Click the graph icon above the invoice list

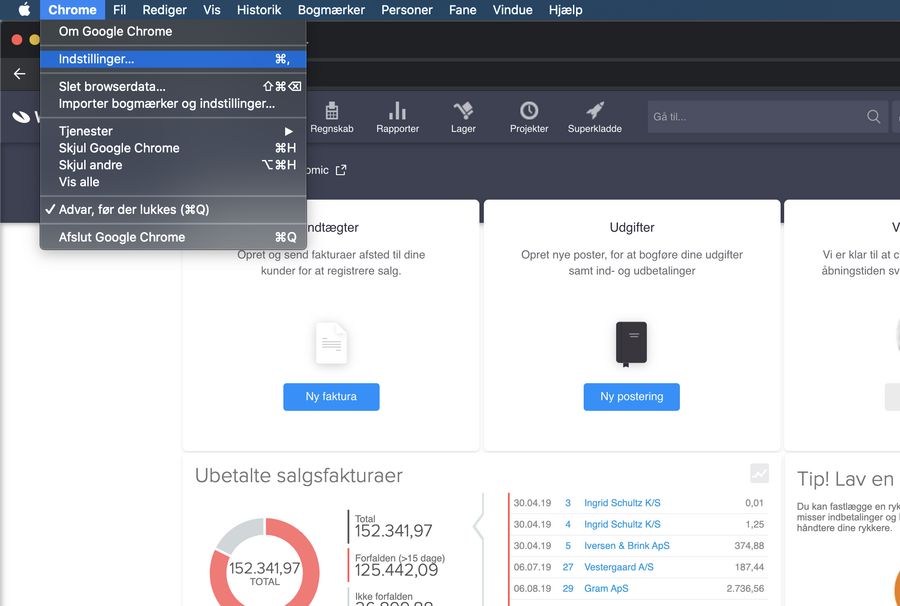760,473
